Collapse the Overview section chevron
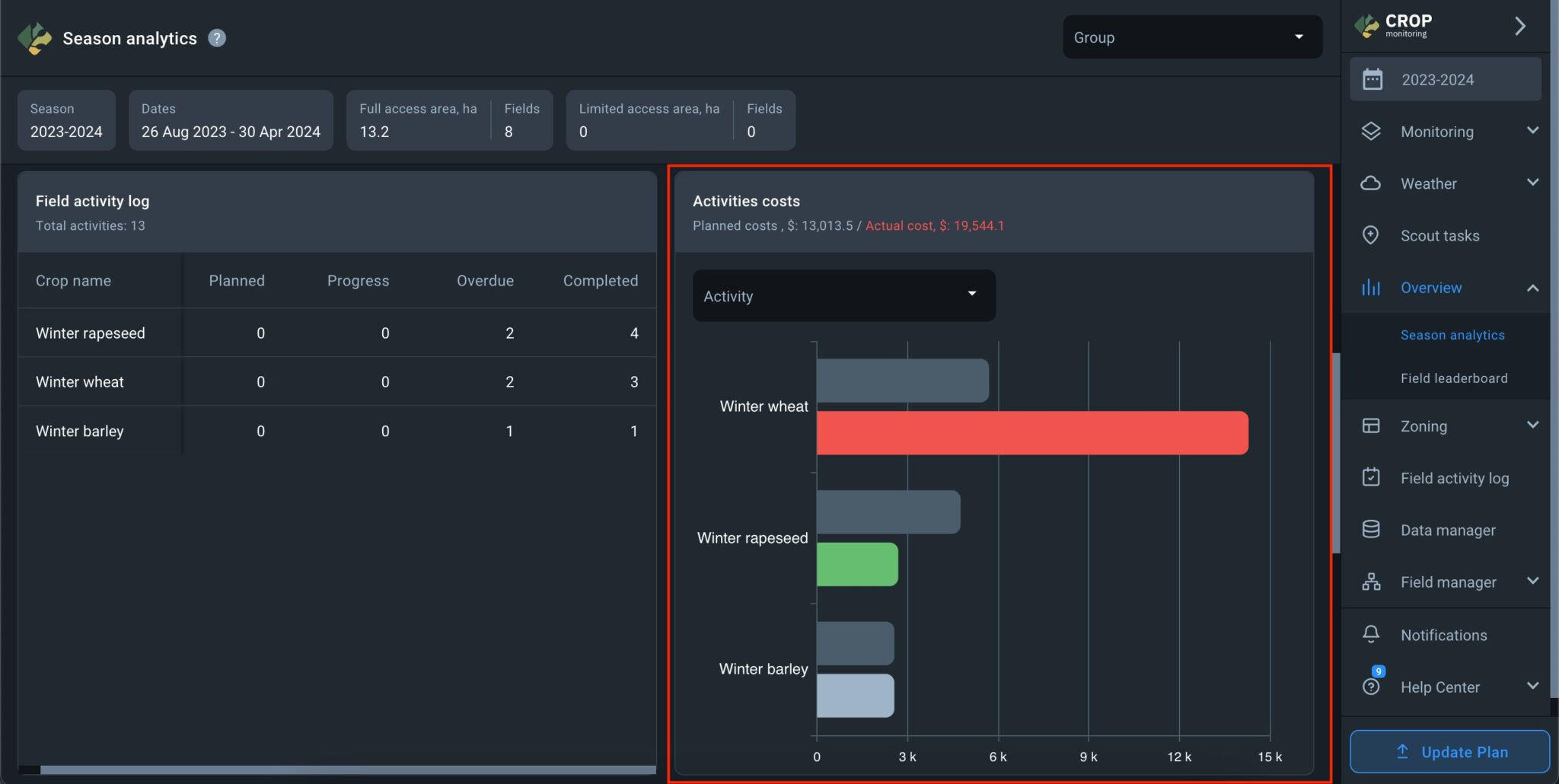The height and width of the screenshot is (784, 1559). 1533,288
